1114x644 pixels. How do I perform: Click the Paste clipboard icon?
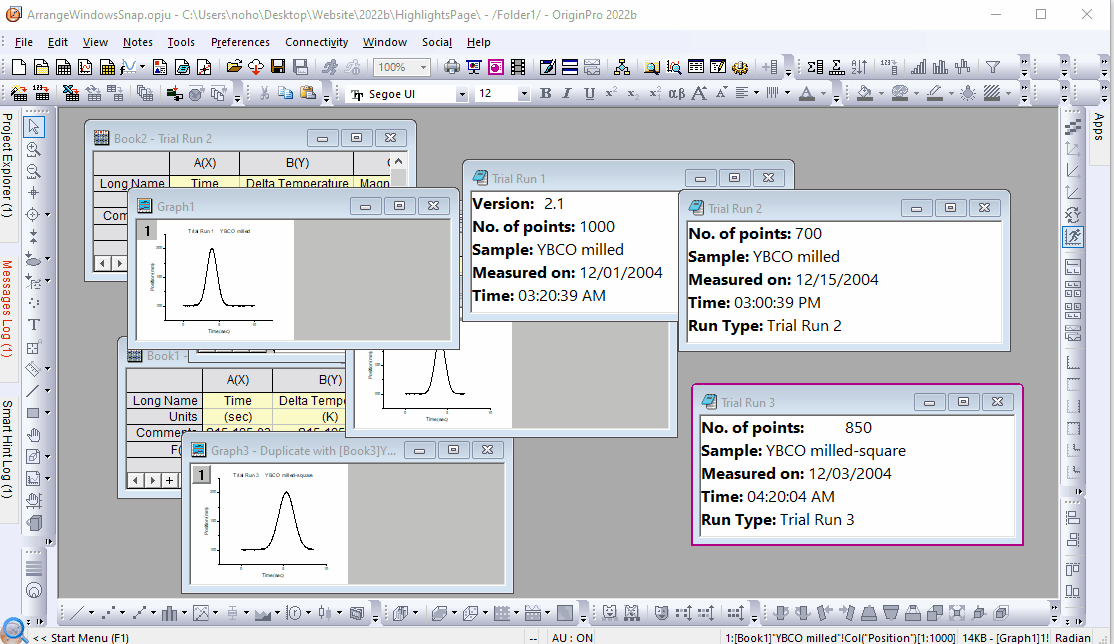pos(308,93)
